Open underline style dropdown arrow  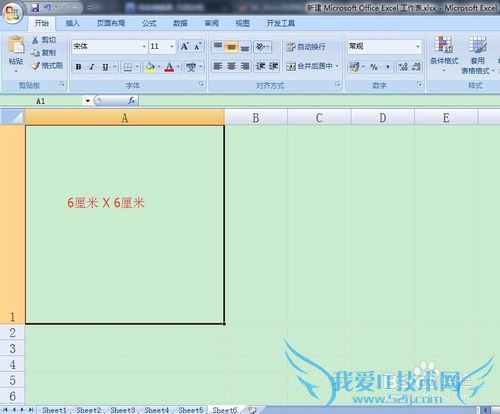point(115,67)
